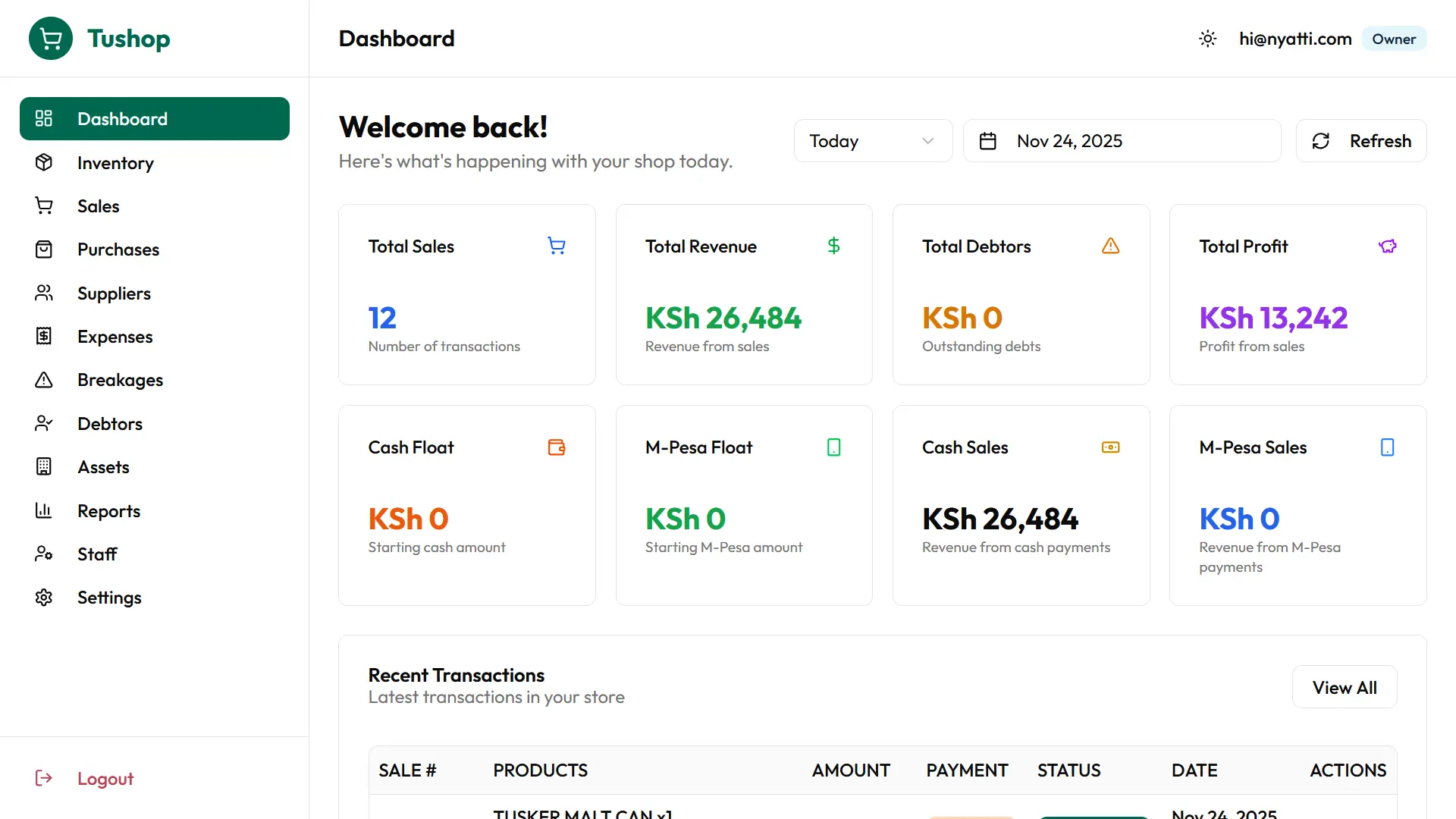Viewport: 1456px width, 819px height.
Task: Click the Tushop shopping cart logo
Action: point(51,39)
